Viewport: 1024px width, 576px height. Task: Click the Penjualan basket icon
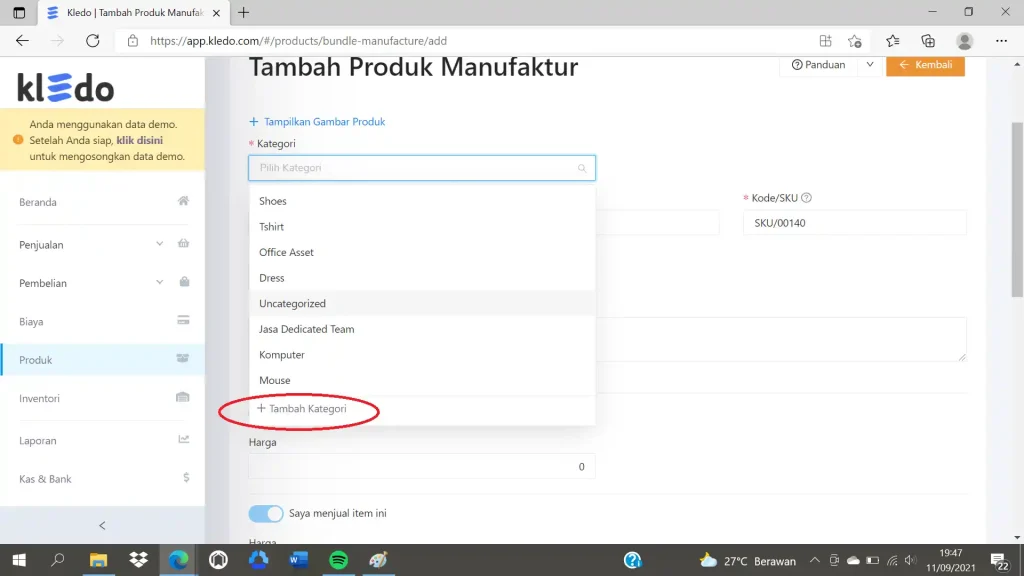tap(184, 244)
